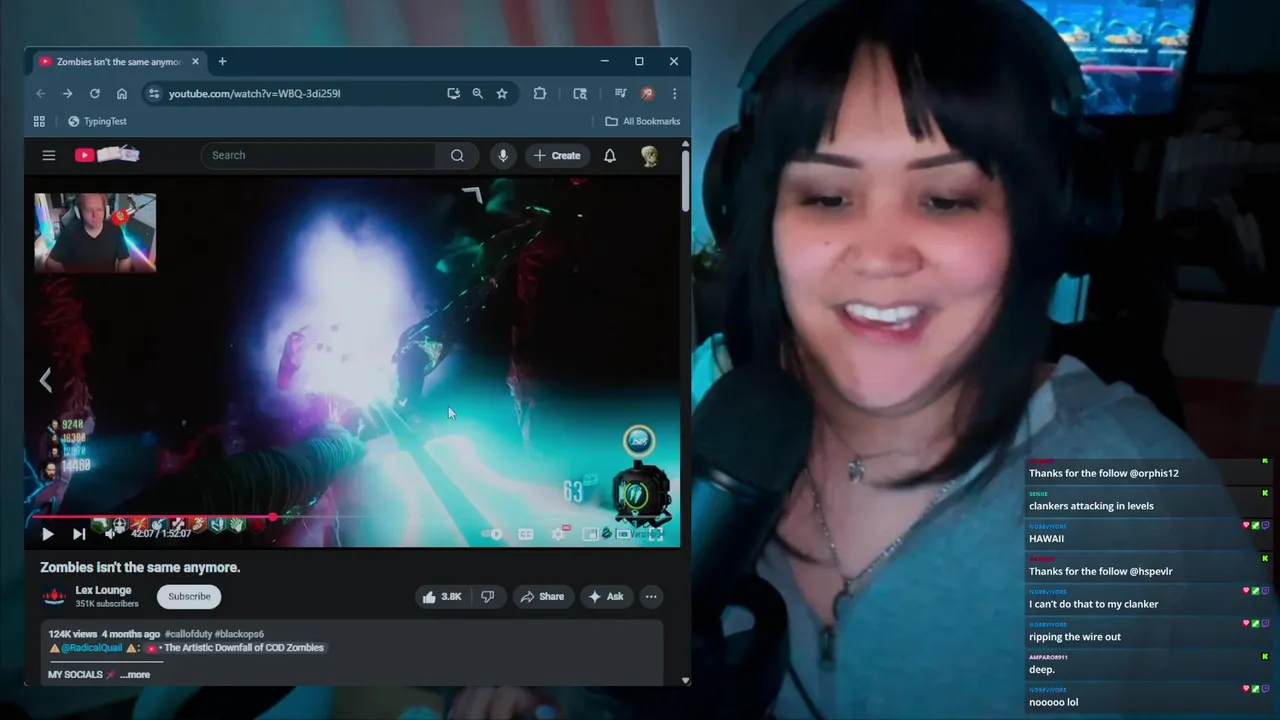This screenshot has height=720, width=1280.
Task: Open the Create menu
Action: tap(557, 155)
